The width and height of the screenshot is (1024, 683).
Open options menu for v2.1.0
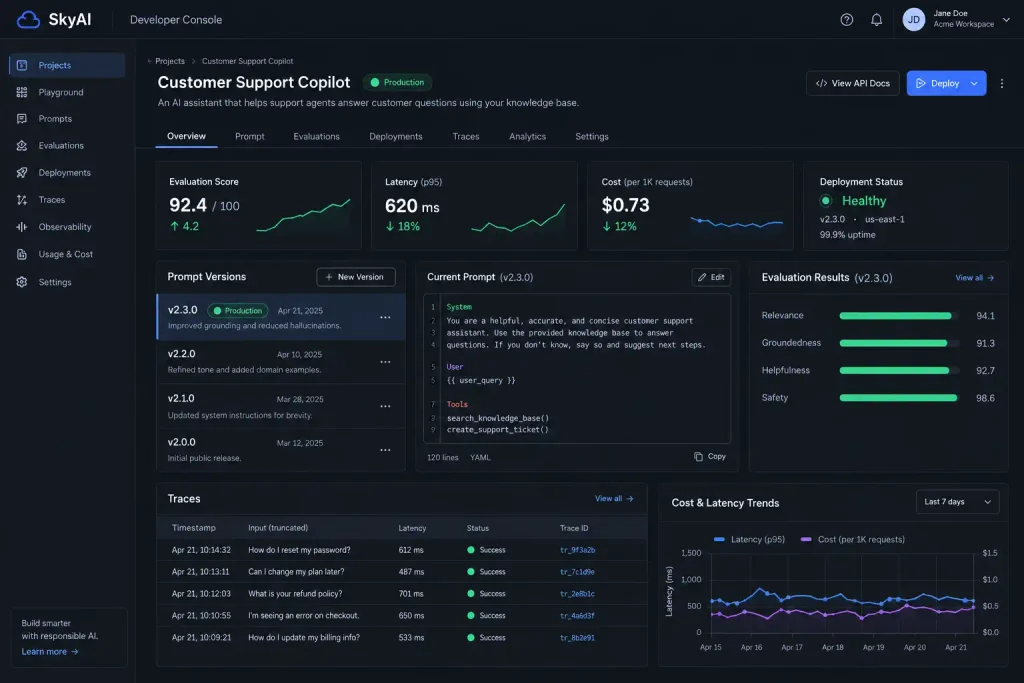385,406
